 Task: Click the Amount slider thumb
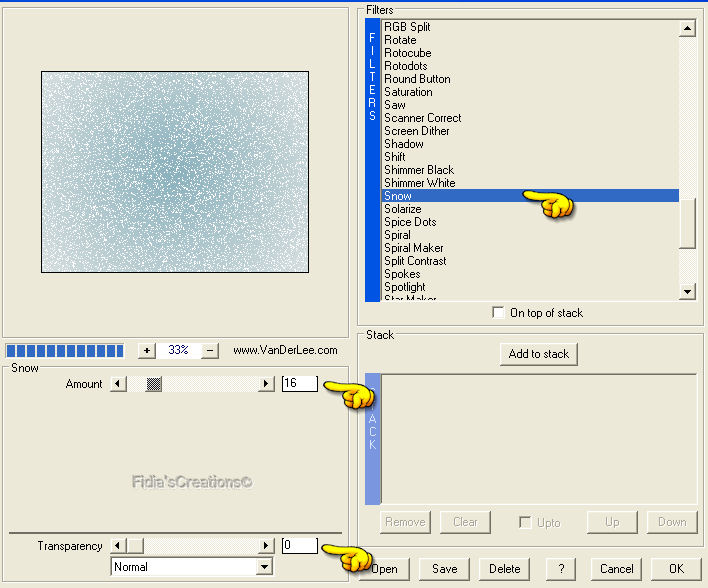[x=154, y=384]
